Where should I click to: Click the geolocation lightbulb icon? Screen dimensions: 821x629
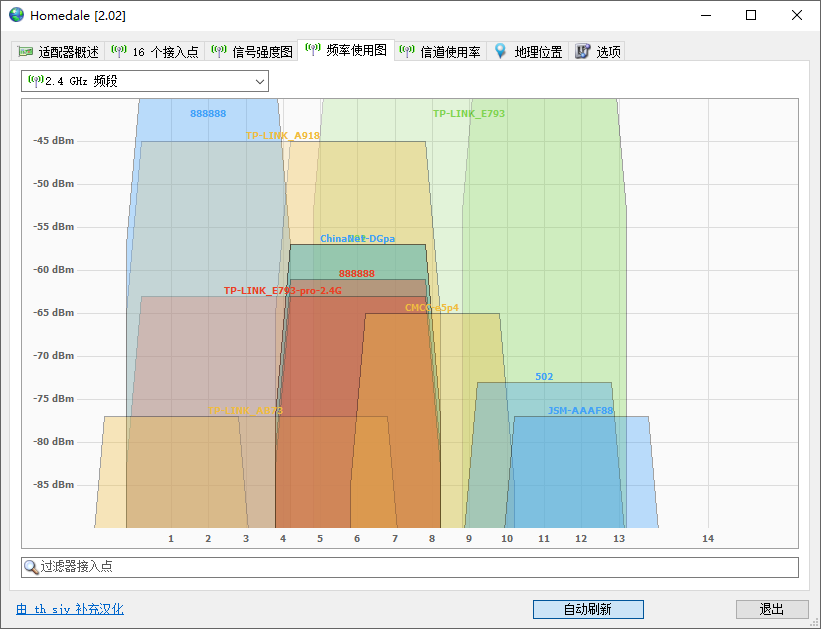pyautogui.click(x=501, y=51)
